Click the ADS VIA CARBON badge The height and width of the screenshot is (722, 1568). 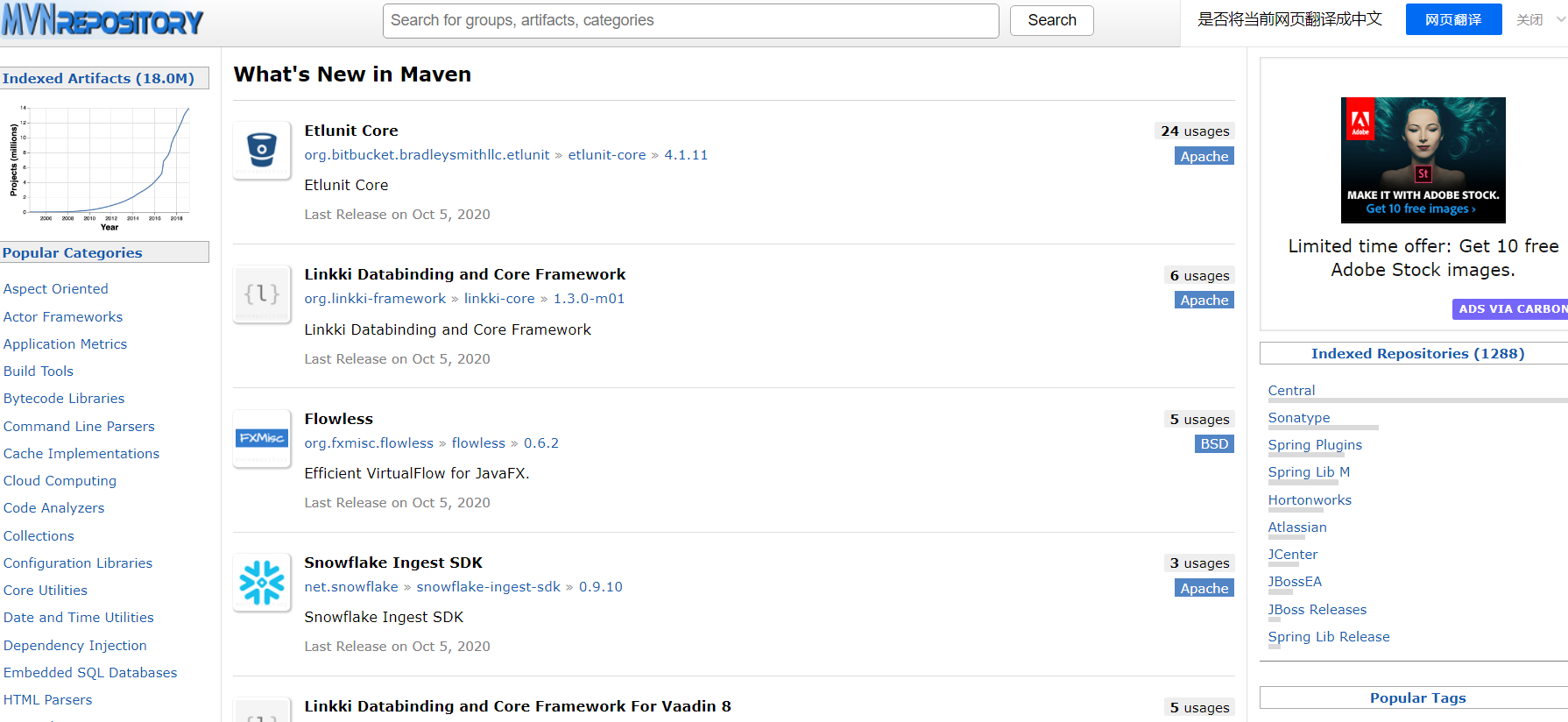(x=1512, y=308)
